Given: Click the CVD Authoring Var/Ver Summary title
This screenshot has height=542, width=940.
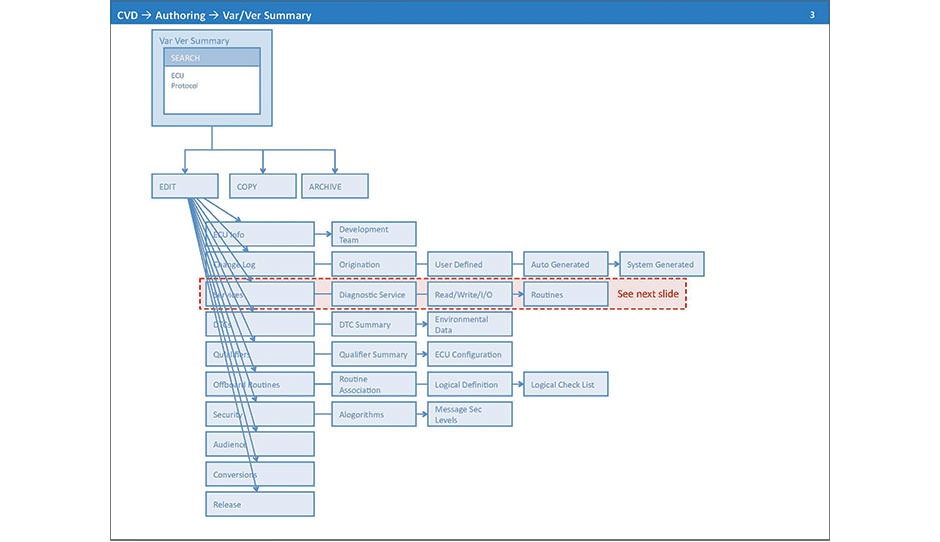Looking at the screenshot, I should tap(214, 15).
